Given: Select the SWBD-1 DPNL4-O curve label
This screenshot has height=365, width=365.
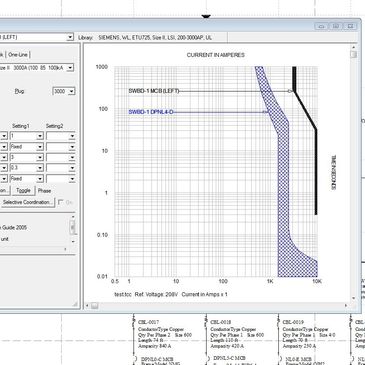Looking at the screenshot, I should [x=151, y=112].
